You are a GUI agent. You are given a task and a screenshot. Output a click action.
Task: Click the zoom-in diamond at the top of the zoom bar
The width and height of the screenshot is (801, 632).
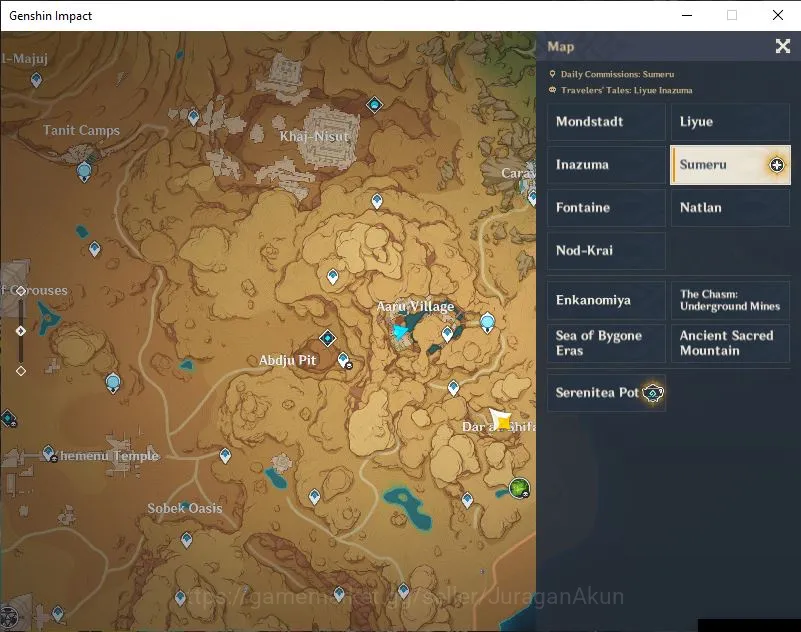[20, 291]
